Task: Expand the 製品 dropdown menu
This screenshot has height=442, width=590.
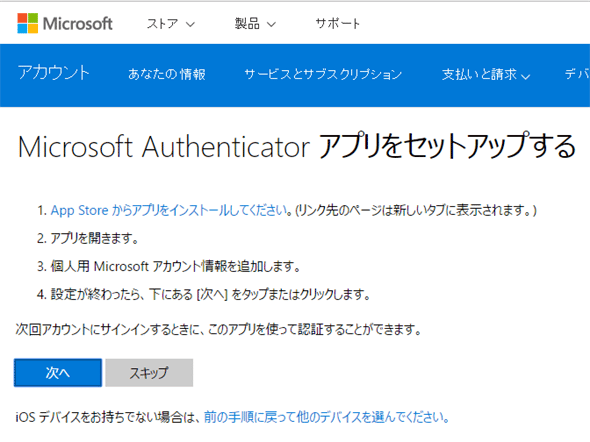Action: coord(255,24)
